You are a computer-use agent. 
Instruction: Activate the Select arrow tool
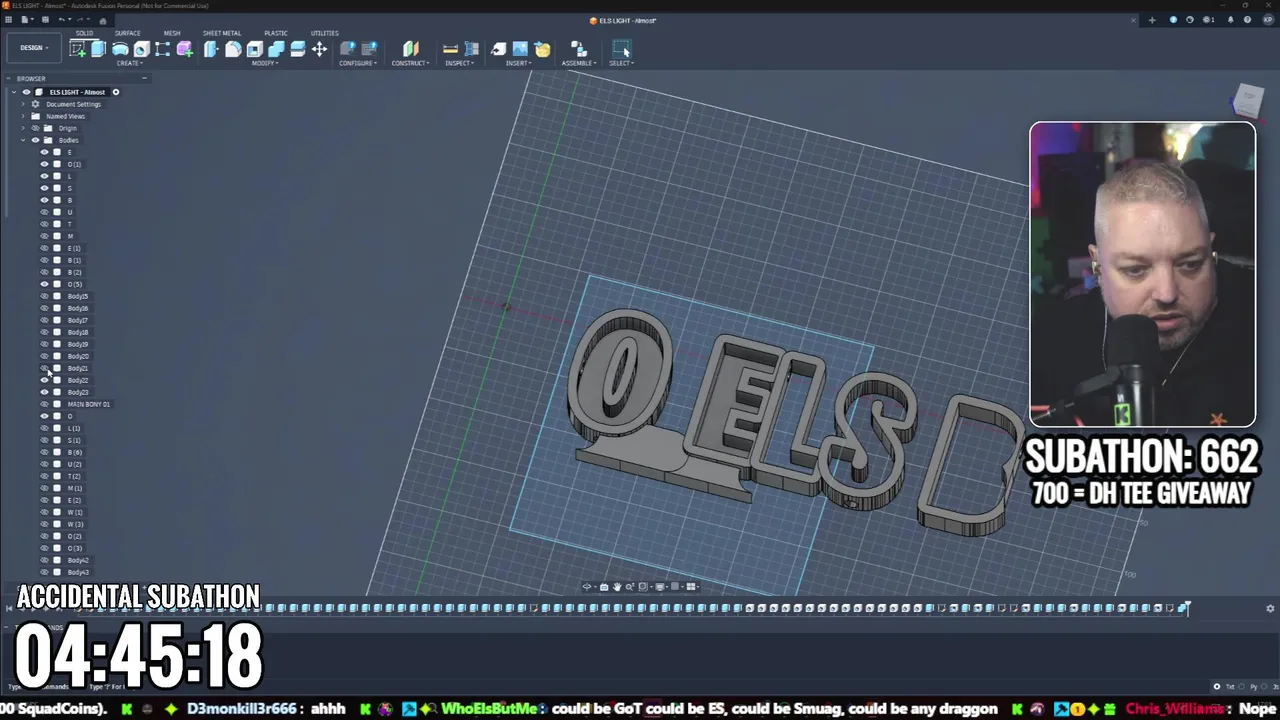tap(621, 49)
